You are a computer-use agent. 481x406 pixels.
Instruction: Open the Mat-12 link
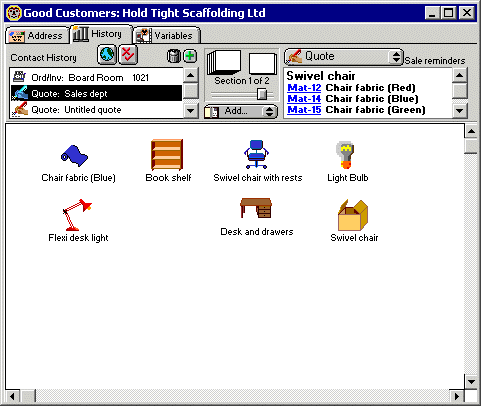304,88
